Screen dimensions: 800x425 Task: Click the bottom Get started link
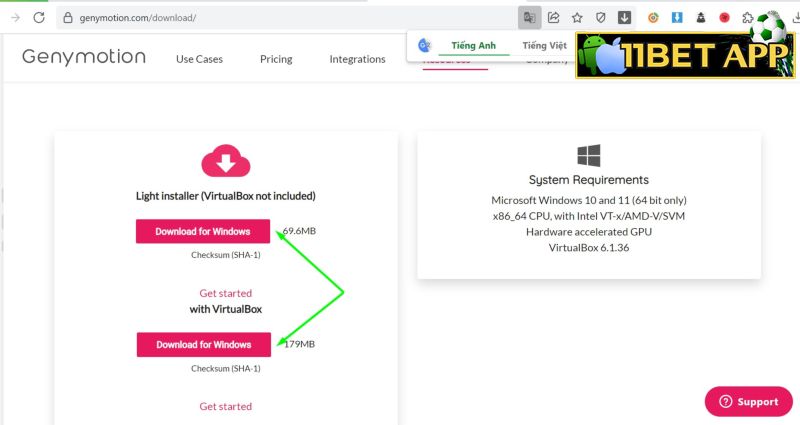click(x=226, y=407)
